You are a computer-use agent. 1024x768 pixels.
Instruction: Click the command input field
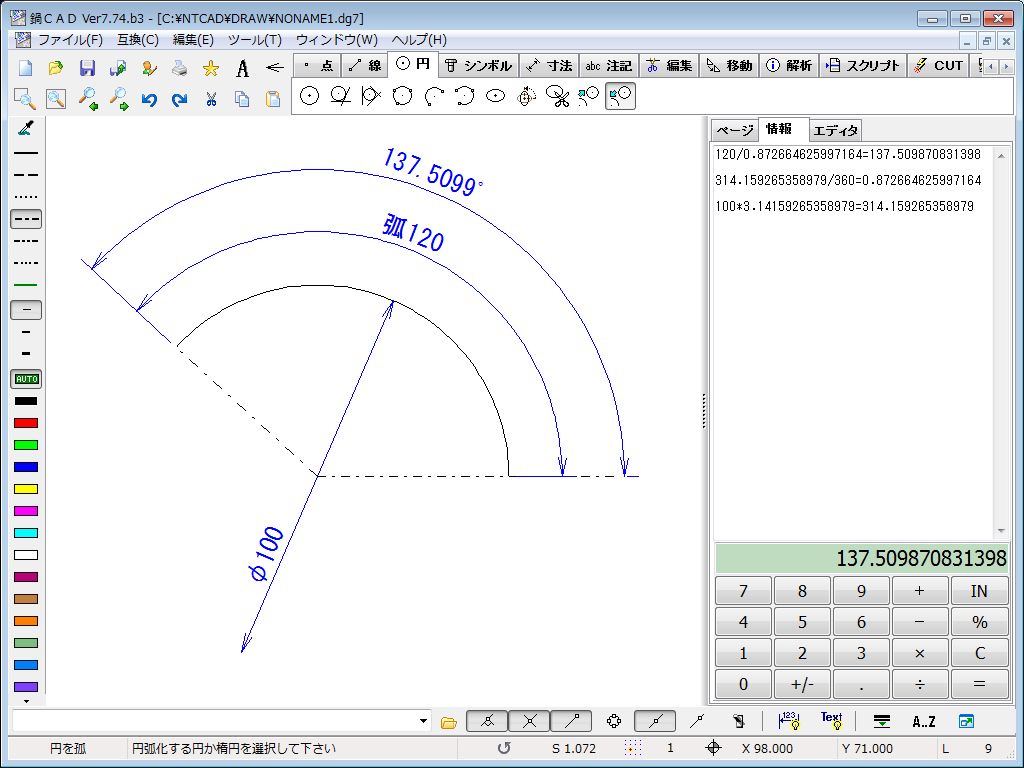[x=214, y=722]
